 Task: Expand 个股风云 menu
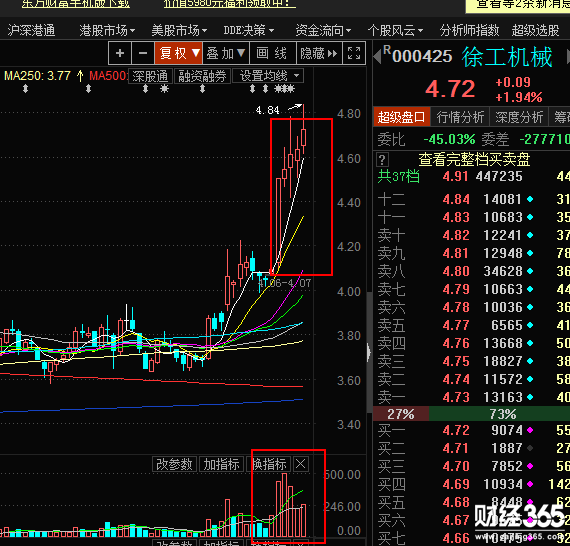(x=395, y=30)
